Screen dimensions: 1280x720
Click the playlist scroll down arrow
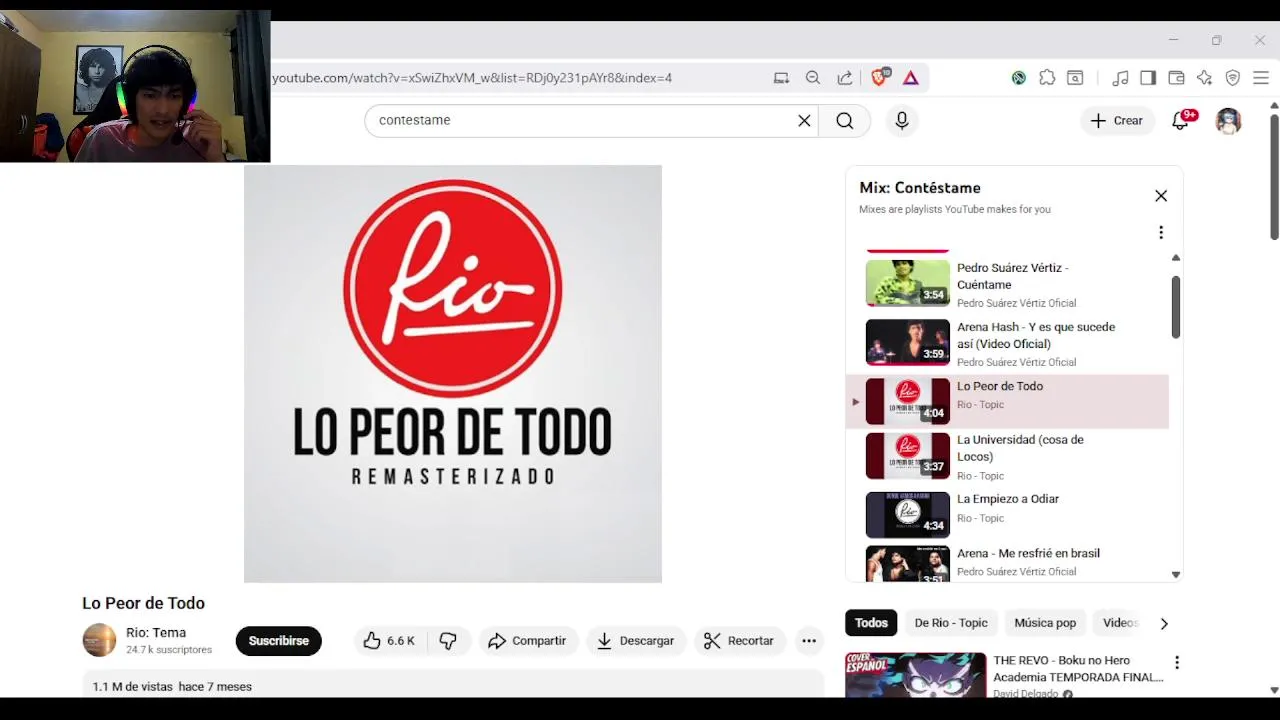[x=1176, y=575]
